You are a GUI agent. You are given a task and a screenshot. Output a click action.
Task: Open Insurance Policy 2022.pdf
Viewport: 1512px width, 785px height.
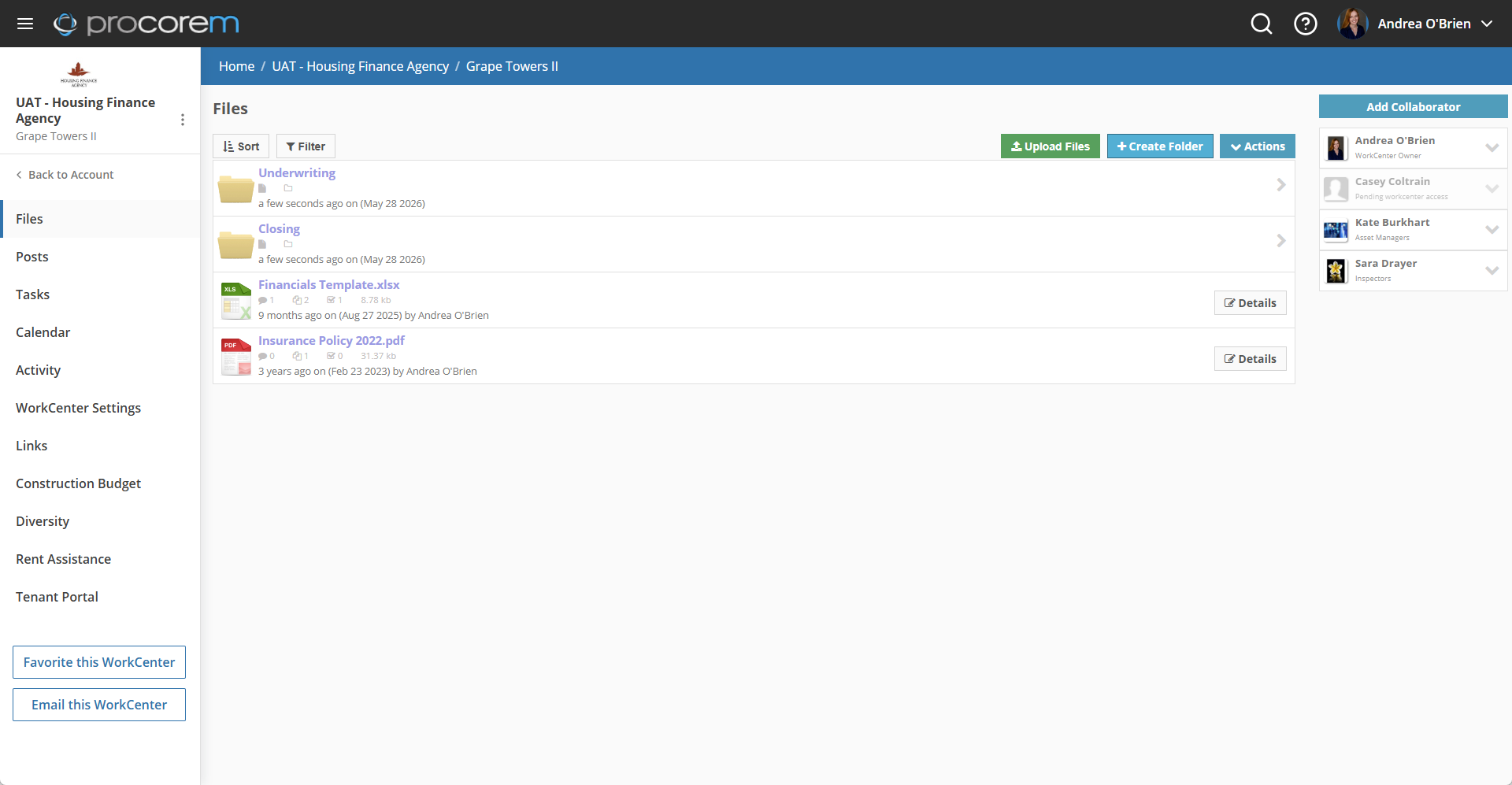(332, 340)
